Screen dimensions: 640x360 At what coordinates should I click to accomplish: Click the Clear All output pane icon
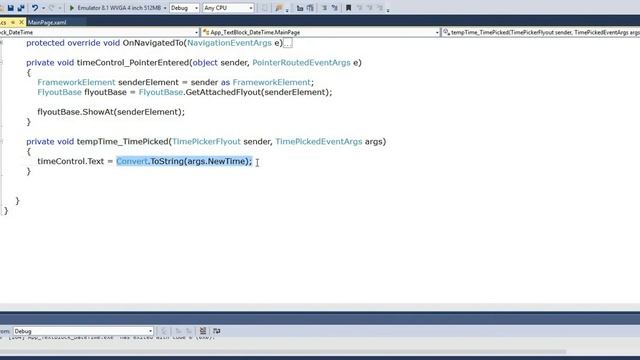point(203,331)
